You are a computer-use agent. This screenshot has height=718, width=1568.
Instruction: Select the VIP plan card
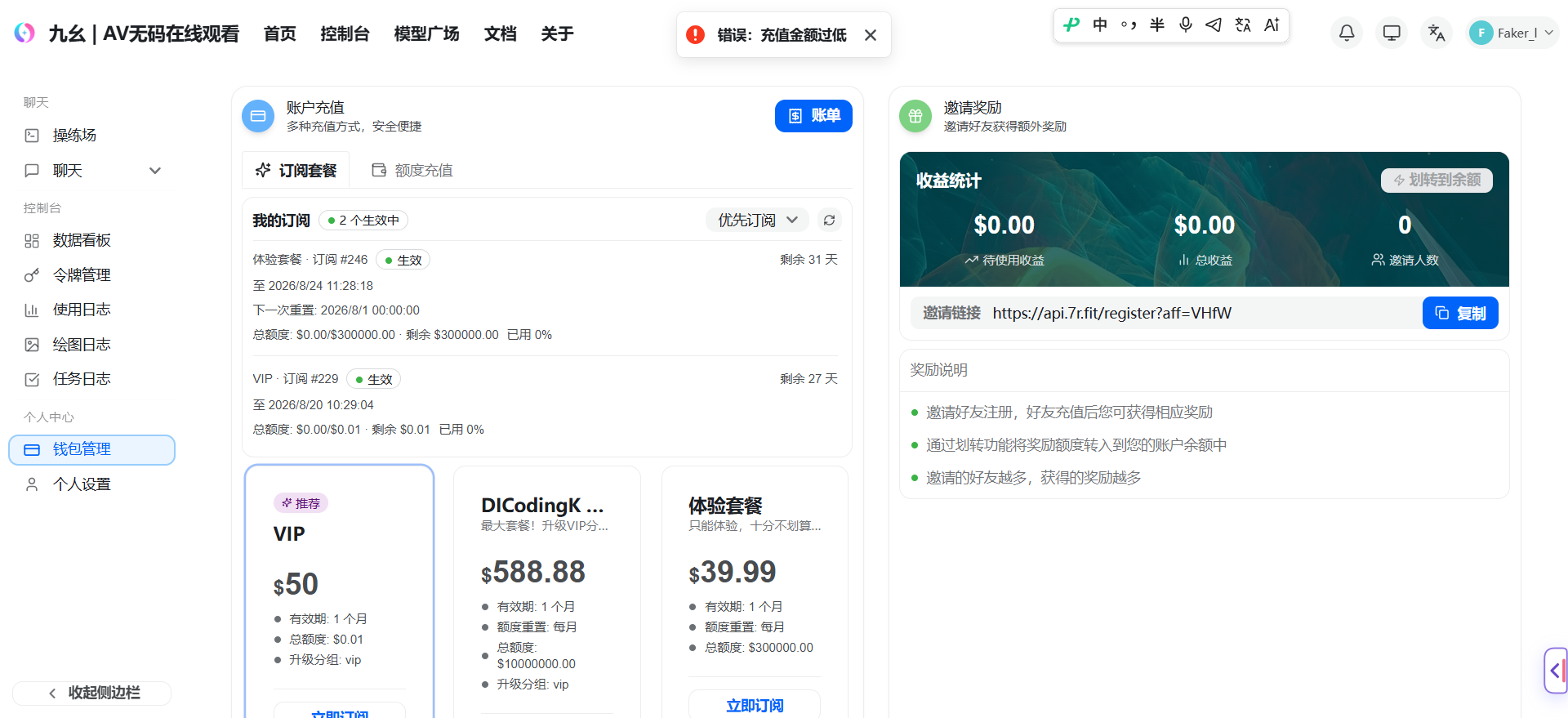click(x=339, y=591)
